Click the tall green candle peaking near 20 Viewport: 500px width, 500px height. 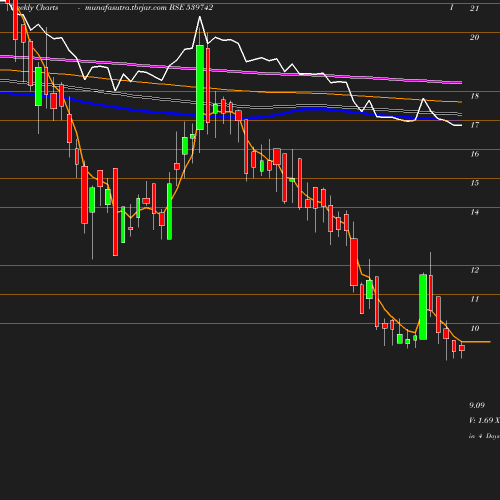point(200,87)
